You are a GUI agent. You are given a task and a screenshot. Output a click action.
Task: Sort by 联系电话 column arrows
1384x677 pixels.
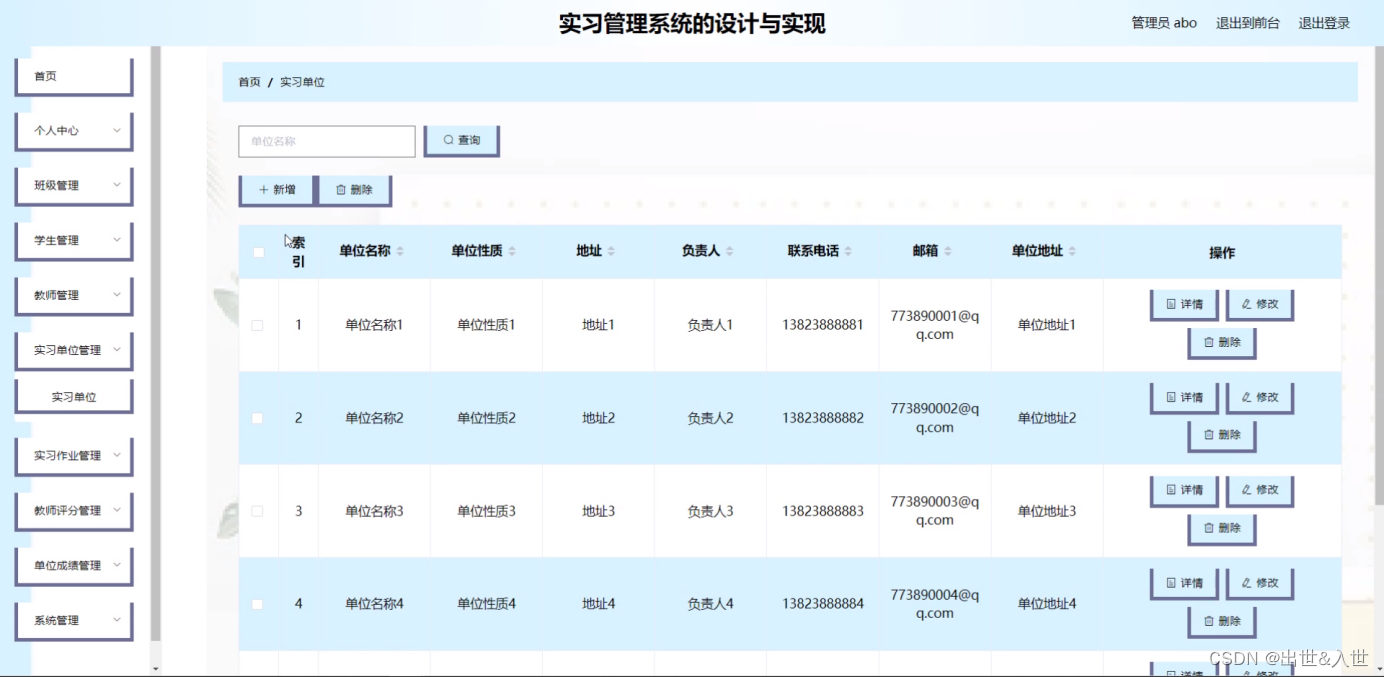click(849, 252)
